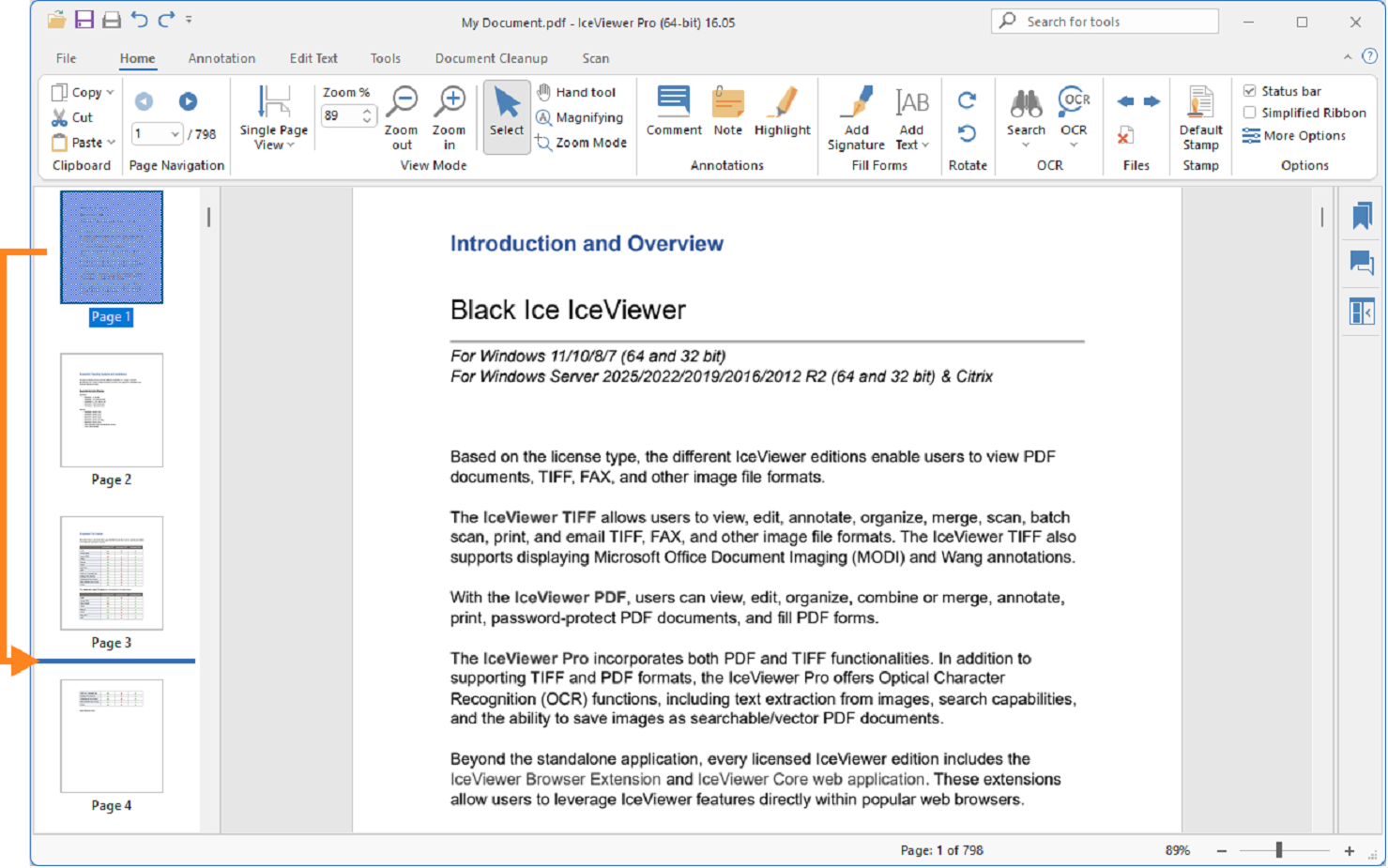This screenshot has height=868, width=1388.
Task: Activate the Select tool
Action: click(x=507, y=116)
